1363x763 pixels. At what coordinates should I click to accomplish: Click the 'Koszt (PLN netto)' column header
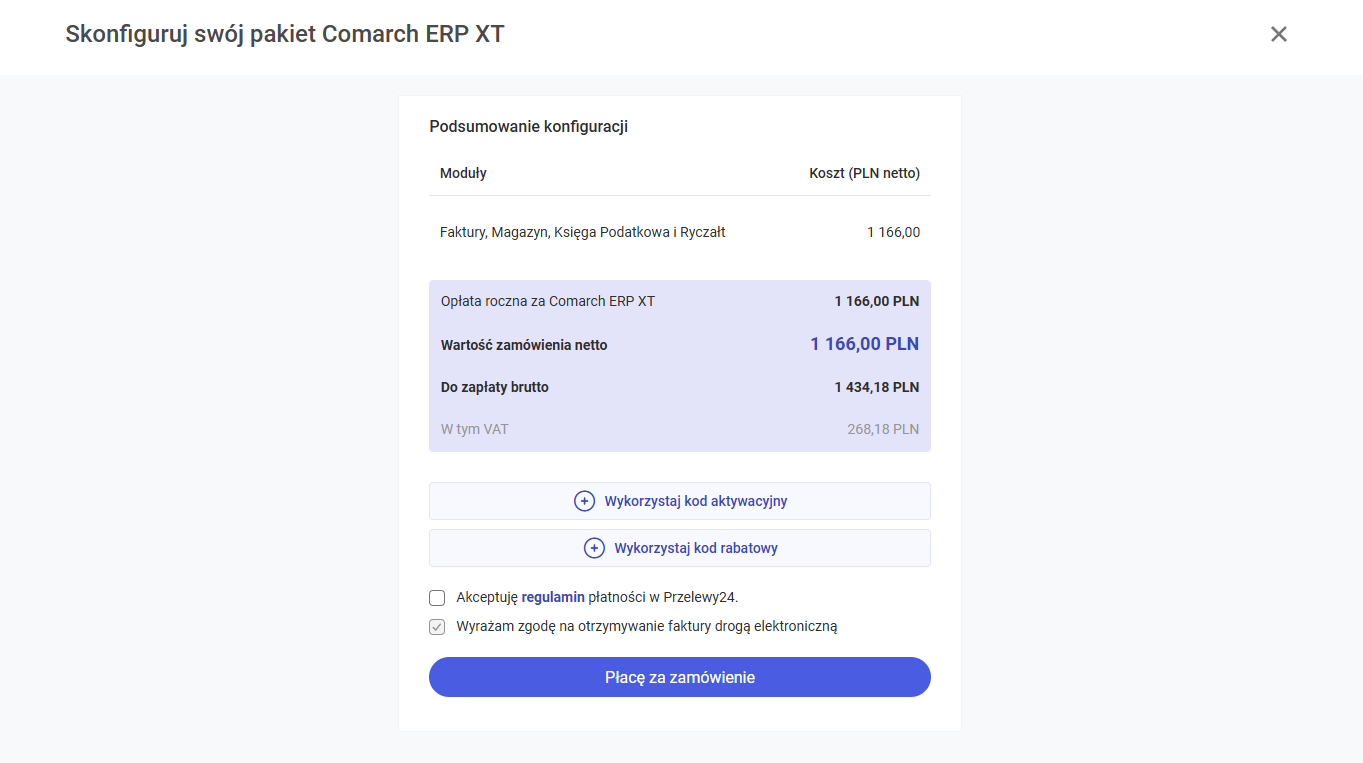click(x=864, y=173)
